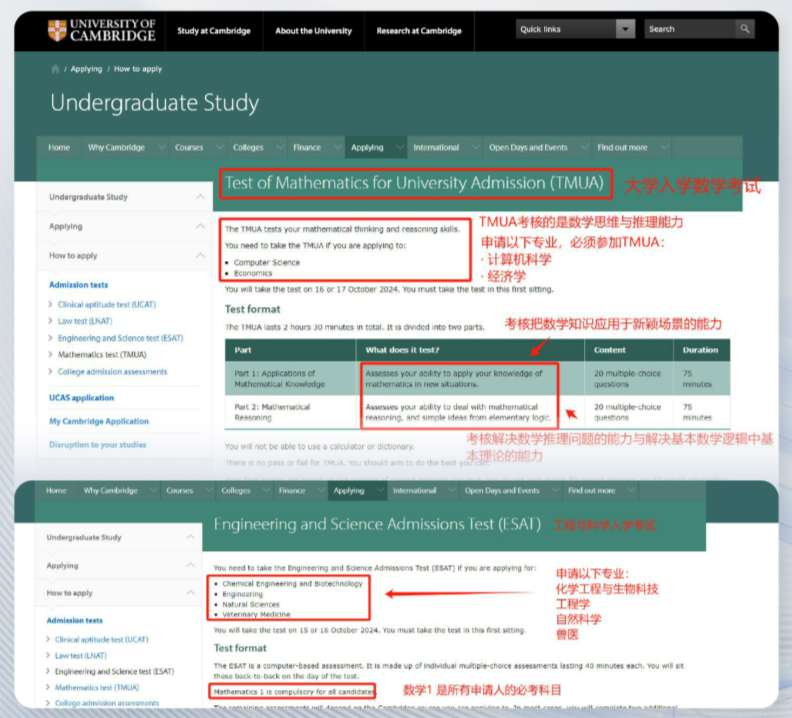
Task: Open lower sidebar Clinical aptitude test (UCAT) link
Action: tap(102, 639)
